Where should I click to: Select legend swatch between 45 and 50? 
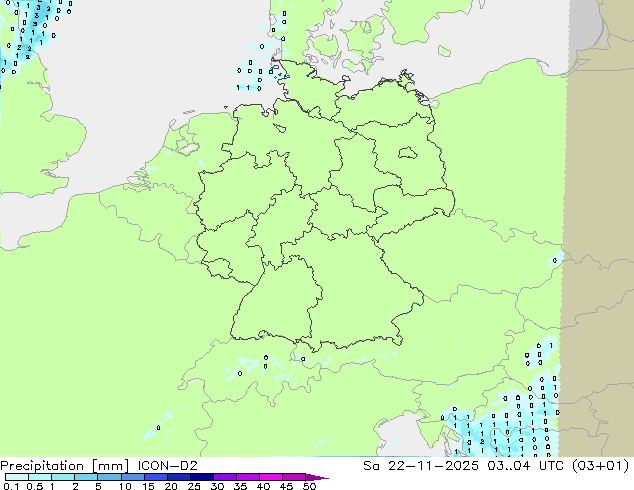293,477
